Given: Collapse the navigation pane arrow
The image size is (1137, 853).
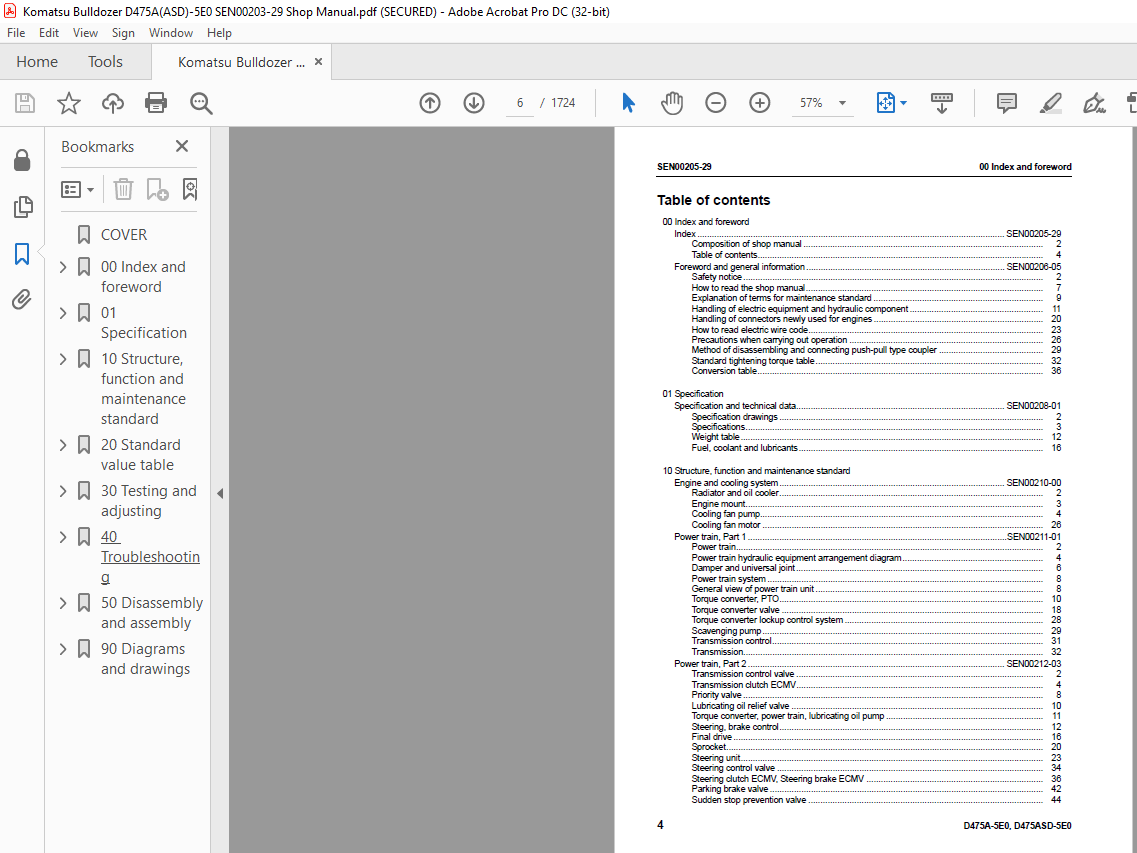Looking at the screenshot, I should (x=220, y=493).
